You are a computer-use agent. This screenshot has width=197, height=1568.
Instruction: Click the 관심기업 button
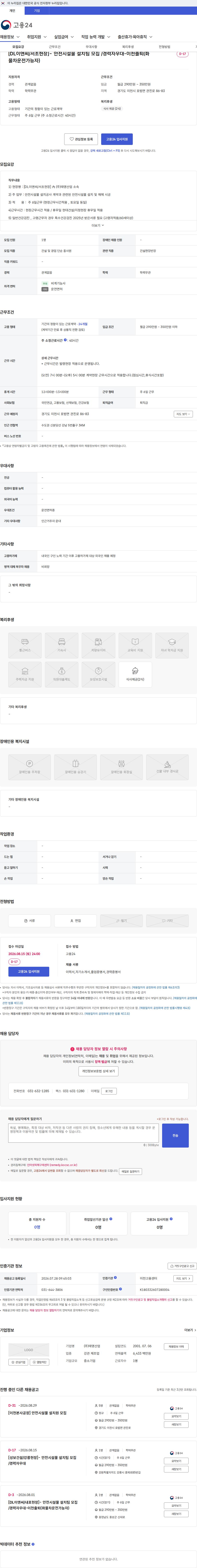[x=18, y=1362]
